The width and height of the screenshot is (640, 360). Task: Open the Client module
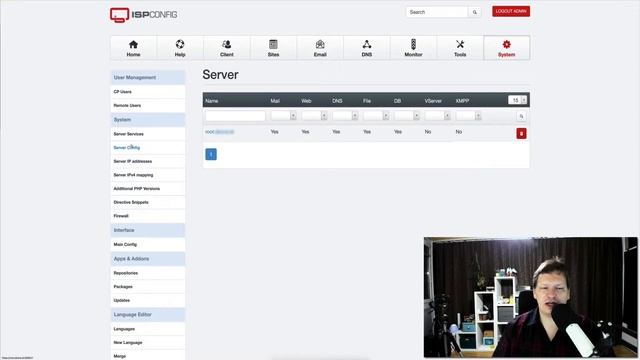click(227, 48)
